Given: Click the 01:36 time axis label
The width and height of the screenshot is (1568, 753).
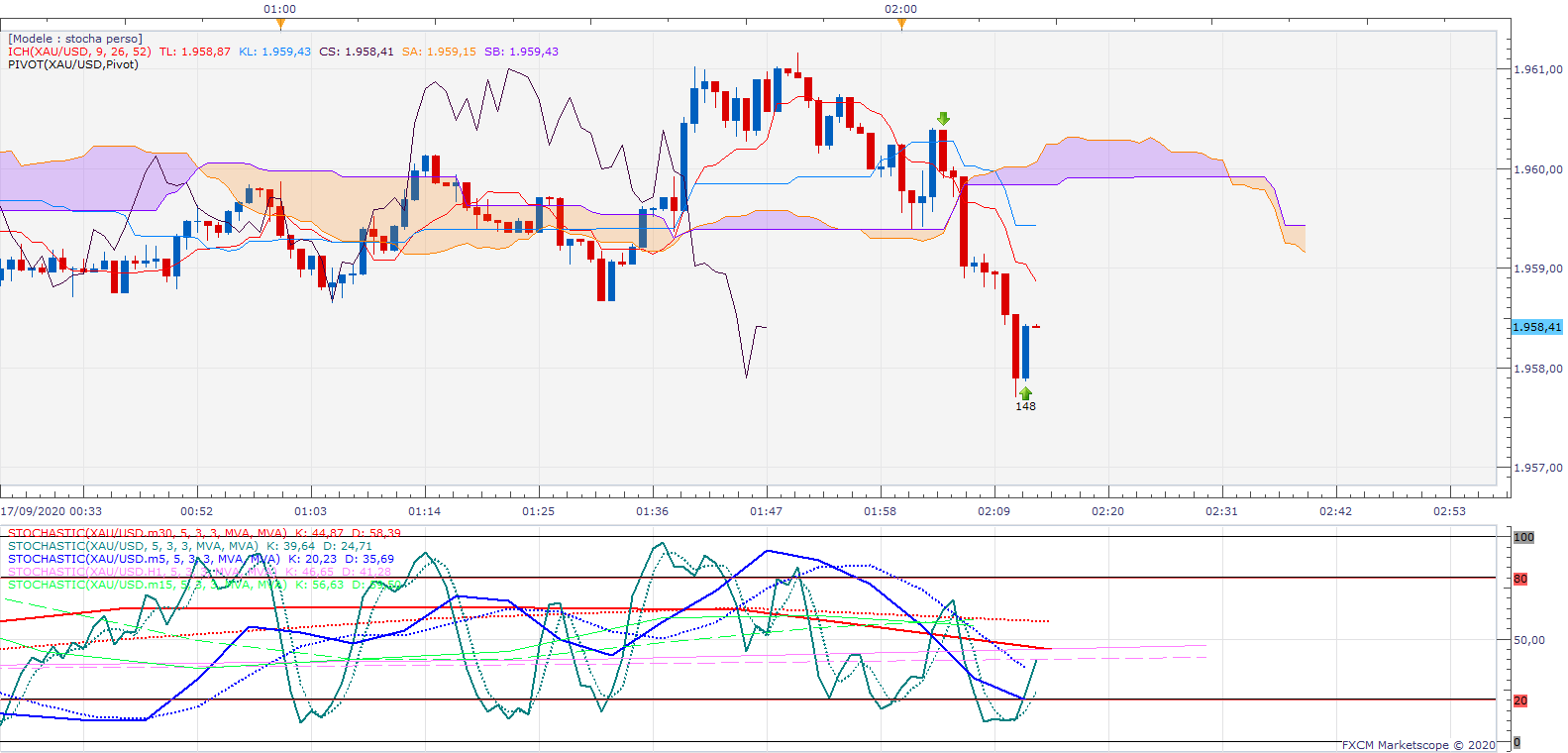Looking at the screenshot, I should 653,511.
